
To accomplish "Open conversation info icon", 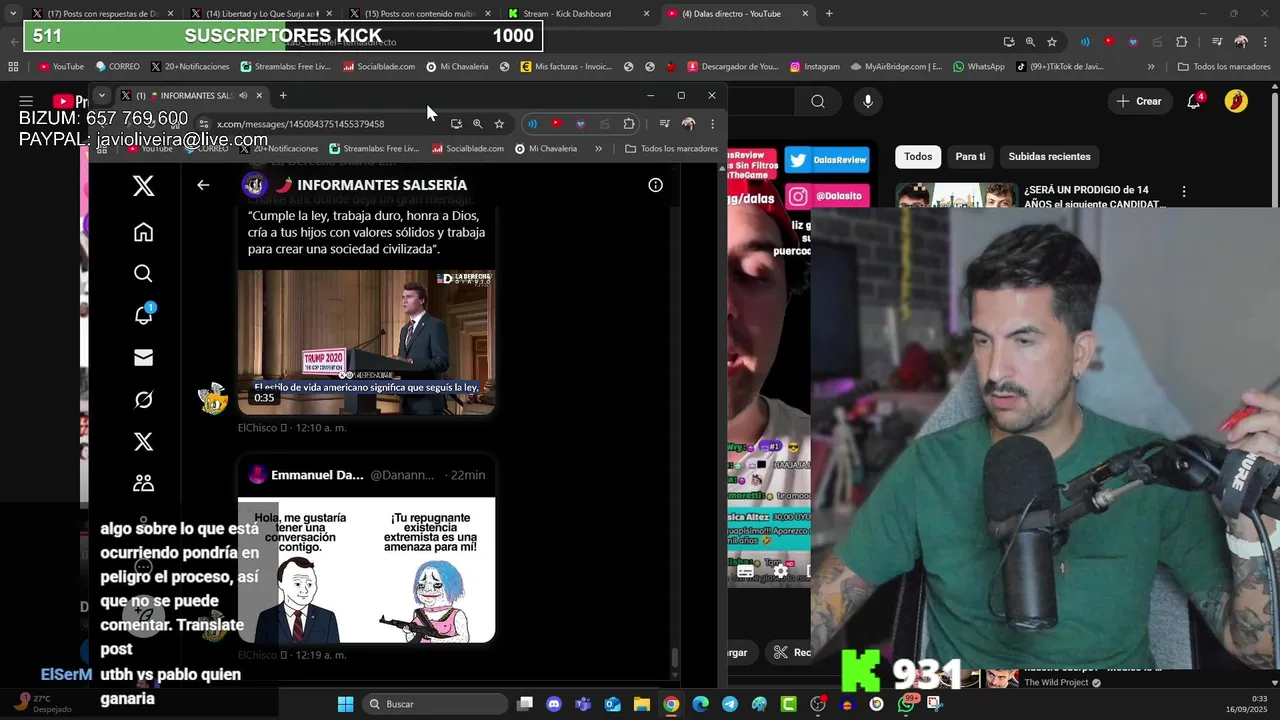I will tap(655, 185).
